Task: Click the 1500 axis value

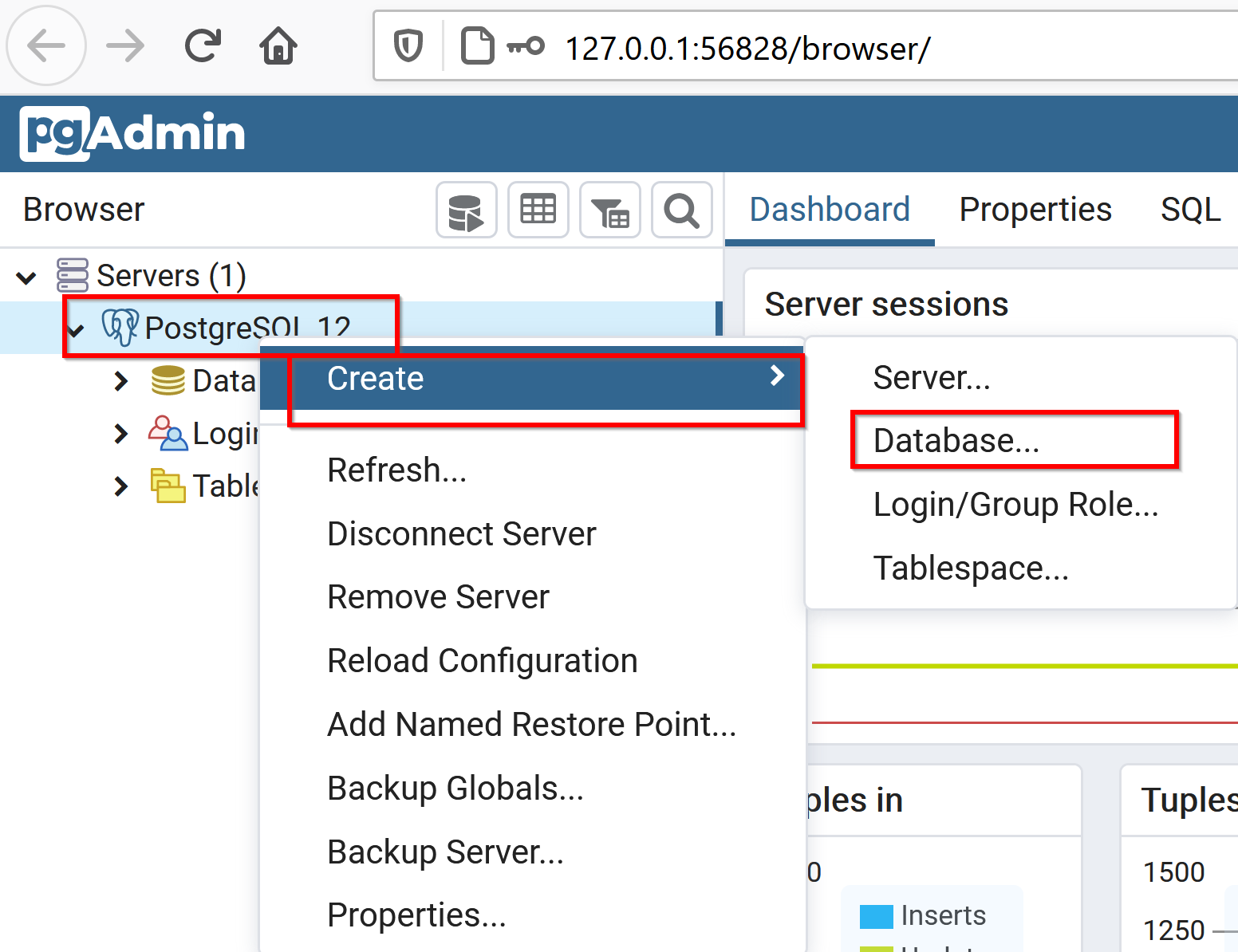Action: point(1173,872)
